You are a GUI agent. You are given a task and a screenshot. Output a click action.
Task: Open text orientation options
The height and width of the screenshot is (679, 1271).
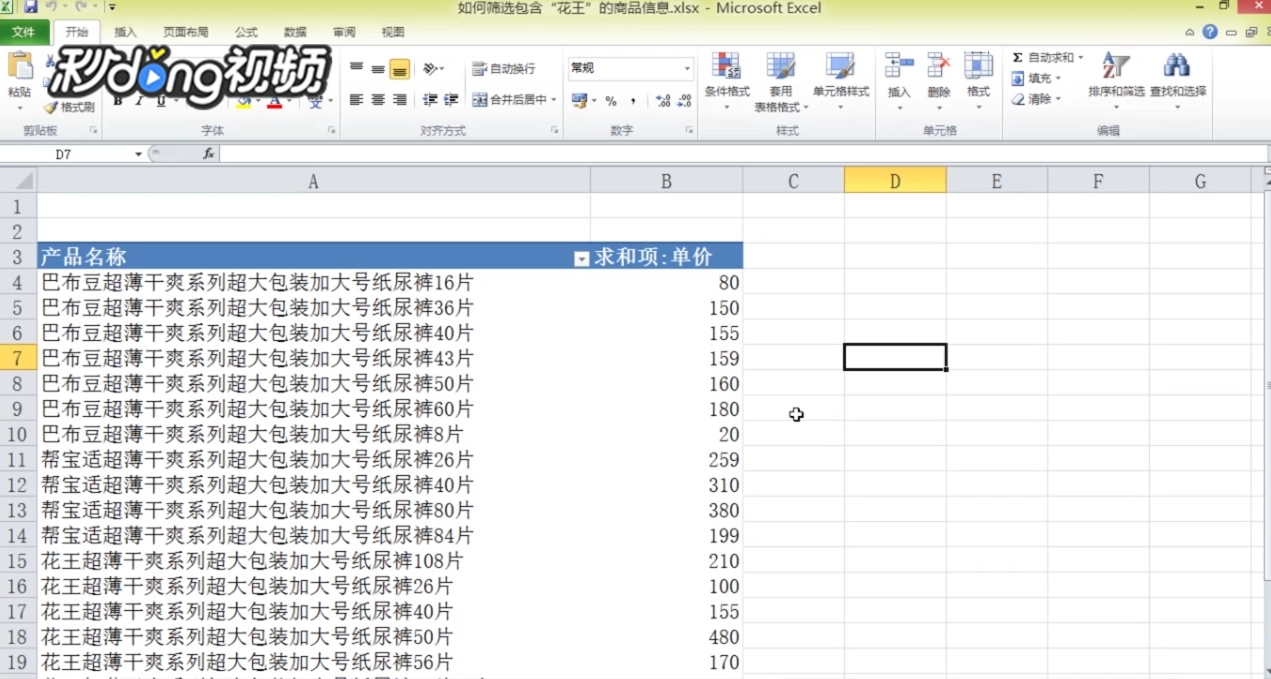[x=433, y=69]
